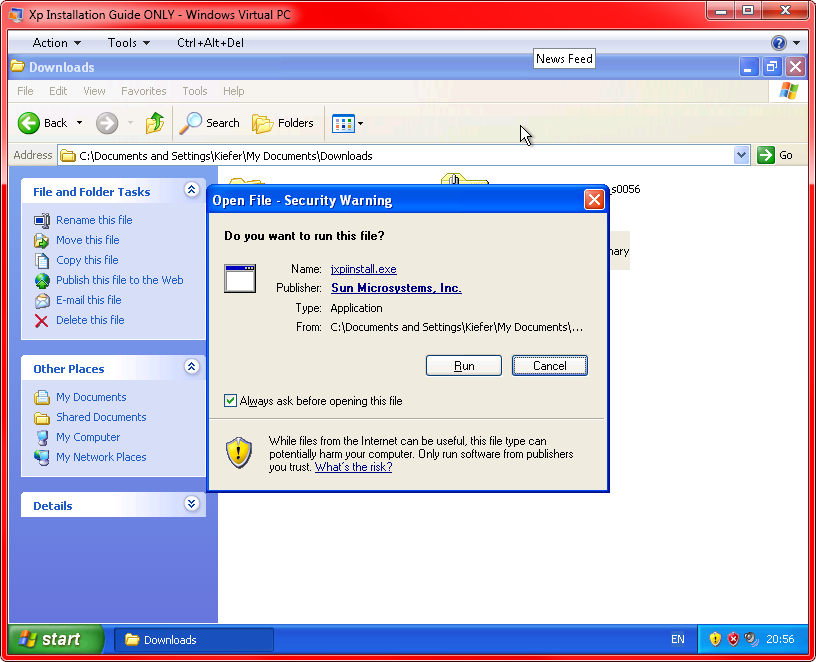Click the E-mail envelope icon
Viewport: 816px width, 662px height.
(42, 300)
